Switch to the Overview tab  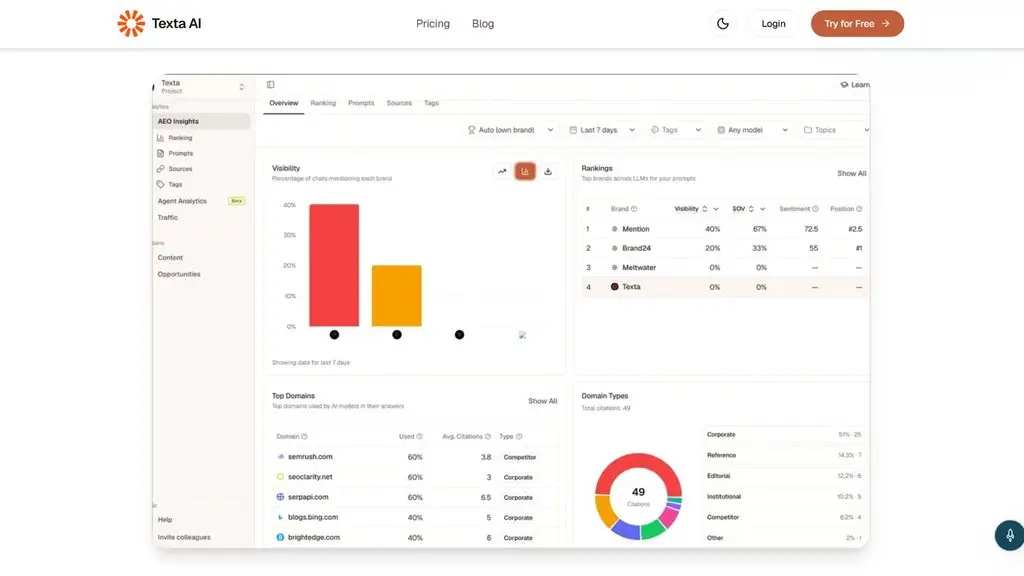(283, 103)
